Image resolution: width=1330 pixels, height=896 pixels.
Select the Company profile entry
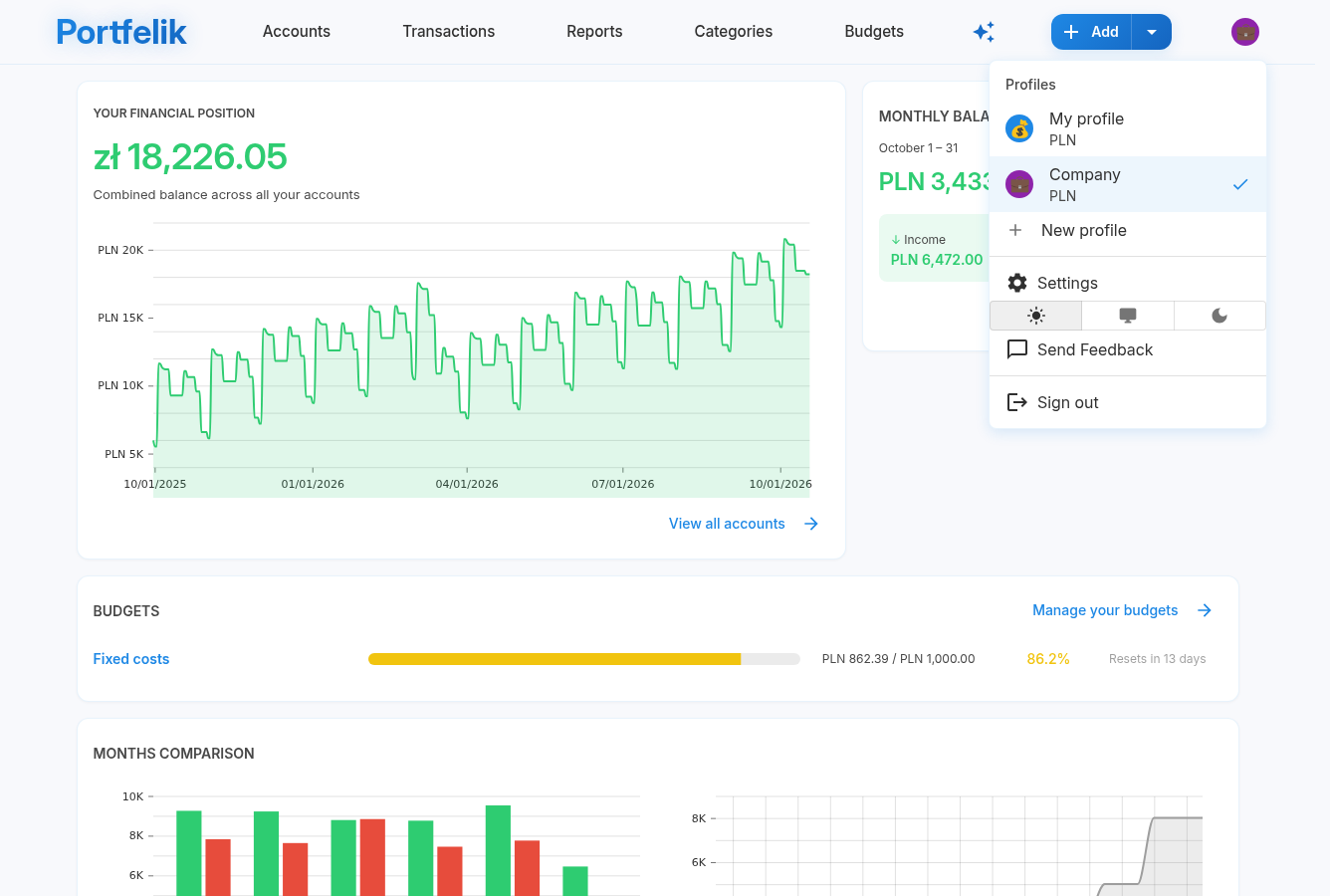coord(1128,184)
